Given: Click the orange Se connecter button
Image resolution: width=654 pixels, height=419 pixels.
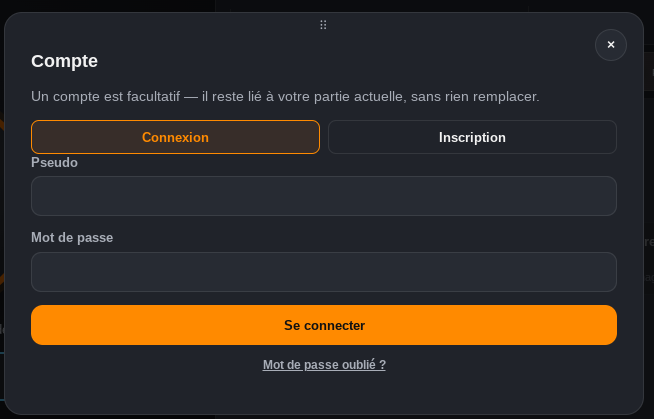Looking at the screenshot, I should coord(324,325).
